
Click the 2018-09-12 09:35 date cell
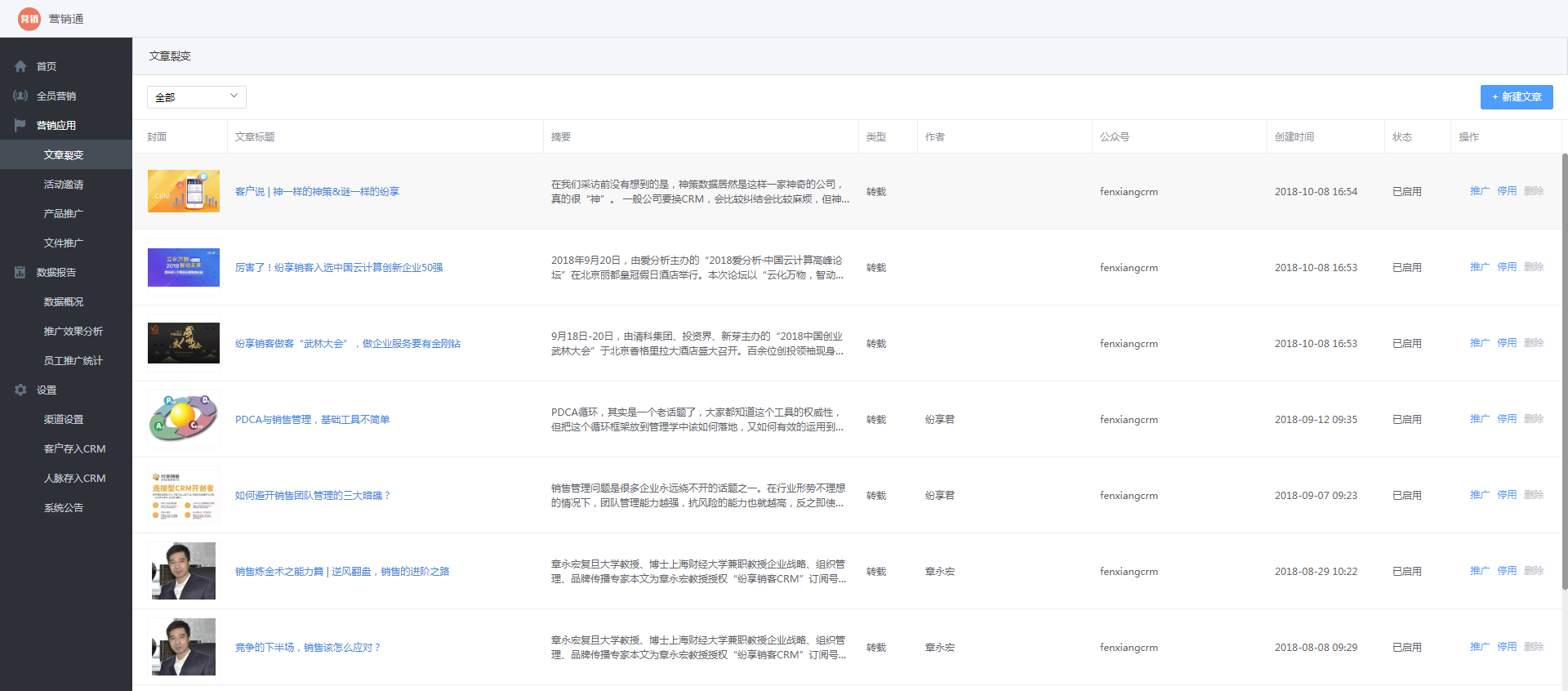(x=1316, y=419)
